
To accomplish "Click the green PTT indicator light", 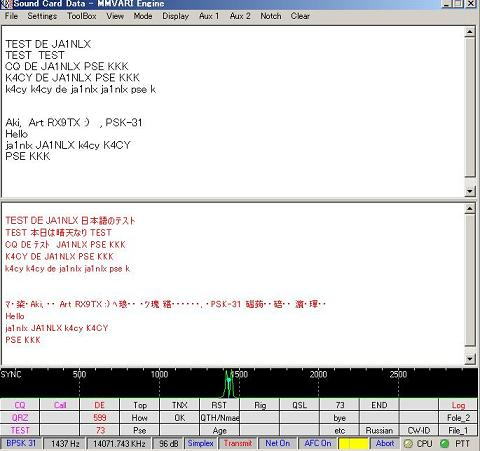I will pyautogui.click(x=444, y=444).
